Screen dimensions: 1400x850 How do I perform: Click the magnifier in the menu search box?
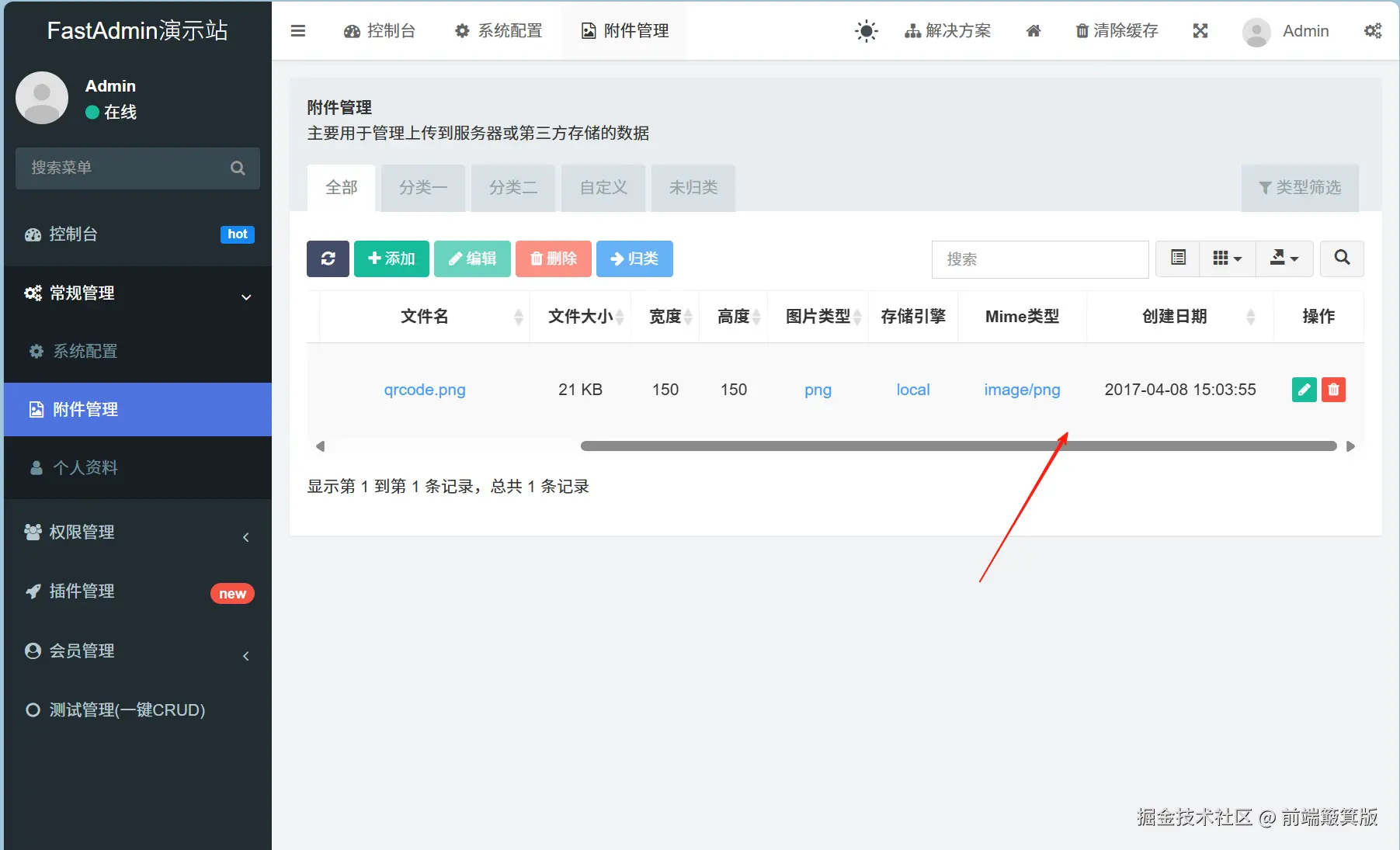pos(238,168)
